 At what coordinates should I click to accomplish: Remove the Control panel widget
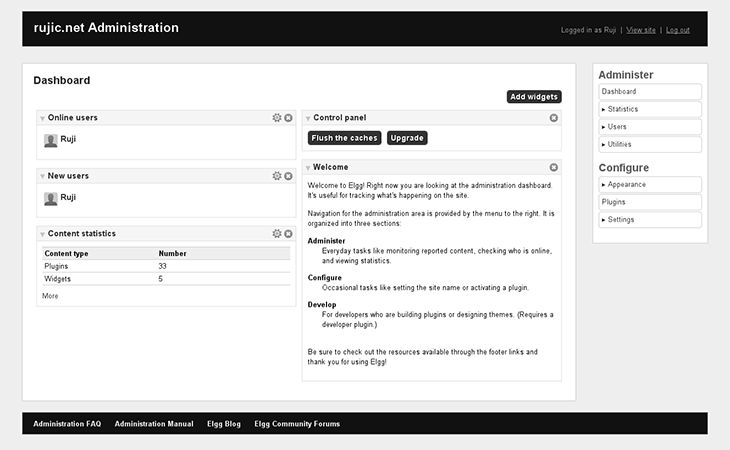tap(553, 118)
